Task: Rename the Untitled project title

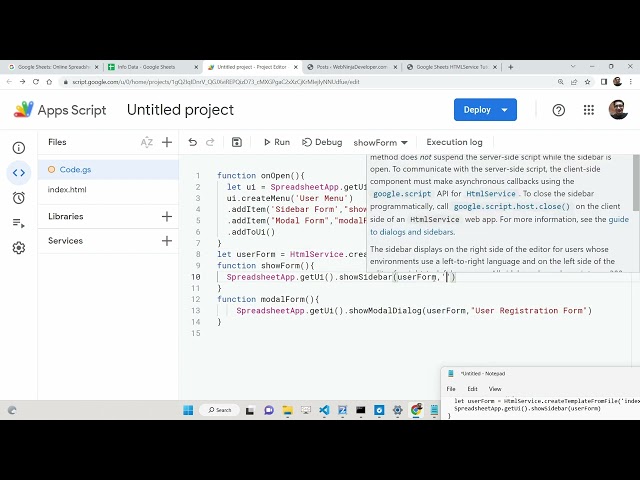Action: [180, 110]
